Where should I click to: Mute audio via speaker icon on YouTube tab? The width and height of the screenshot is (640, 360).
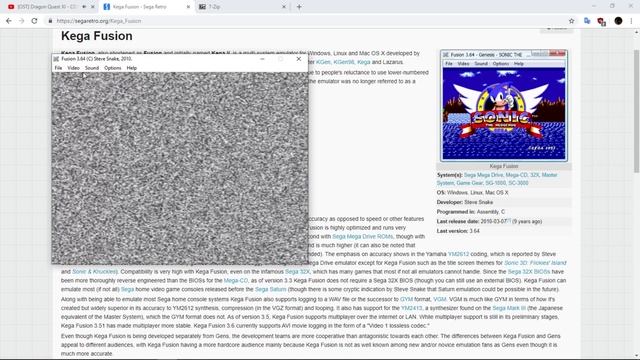84,7
